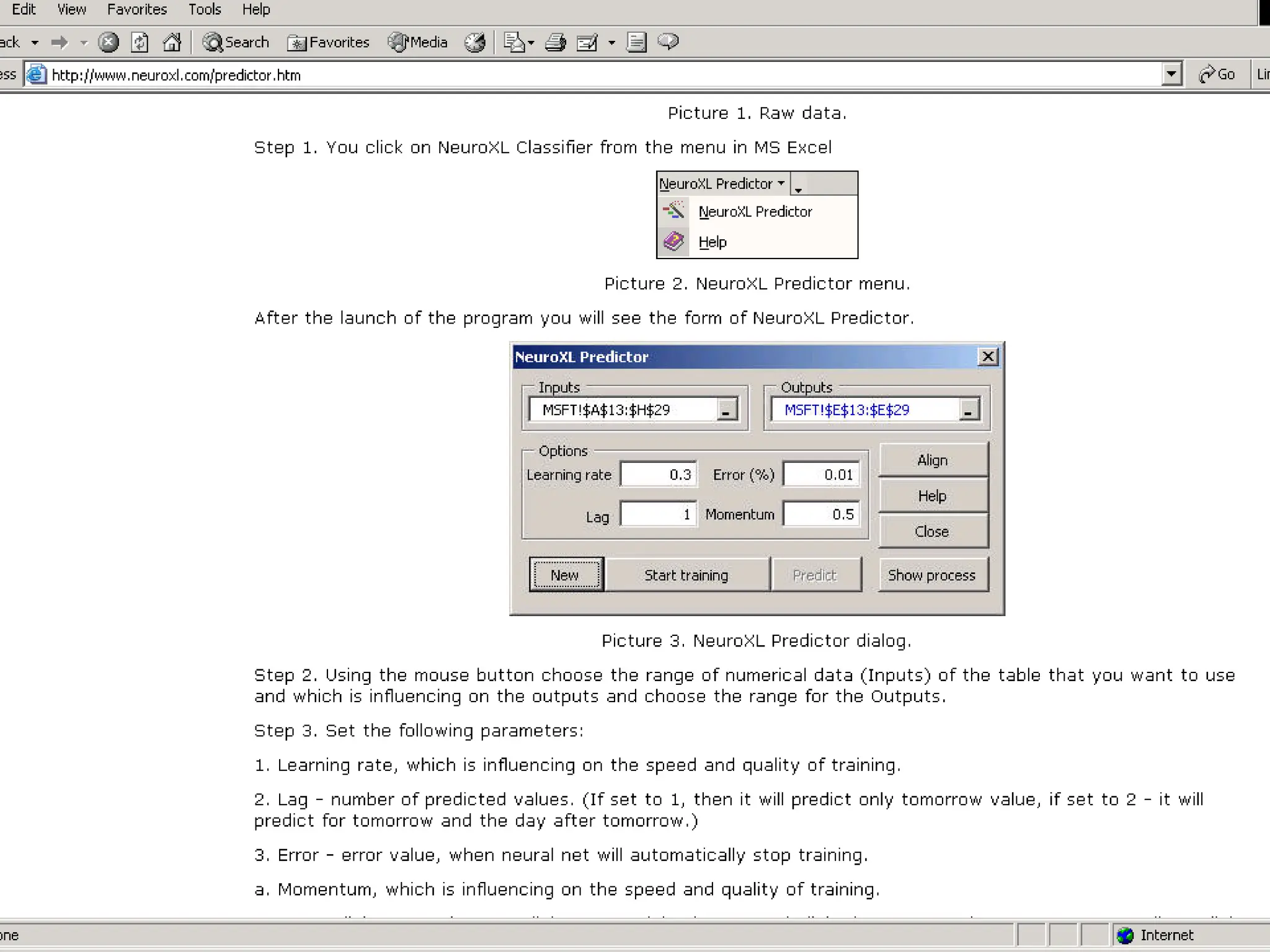Screen dimensions: 1270x952
Task: Open the Favorites menu
Action: click(x=137, y=9)
